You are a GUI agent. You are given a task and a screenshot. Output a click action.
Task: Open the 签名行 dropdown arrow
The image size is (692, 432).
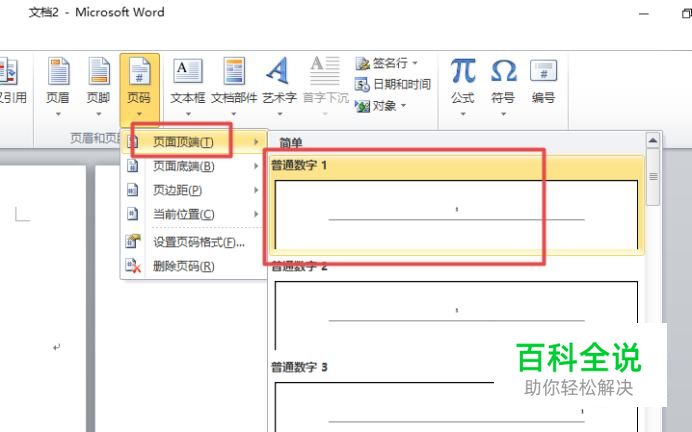[414, 63]
